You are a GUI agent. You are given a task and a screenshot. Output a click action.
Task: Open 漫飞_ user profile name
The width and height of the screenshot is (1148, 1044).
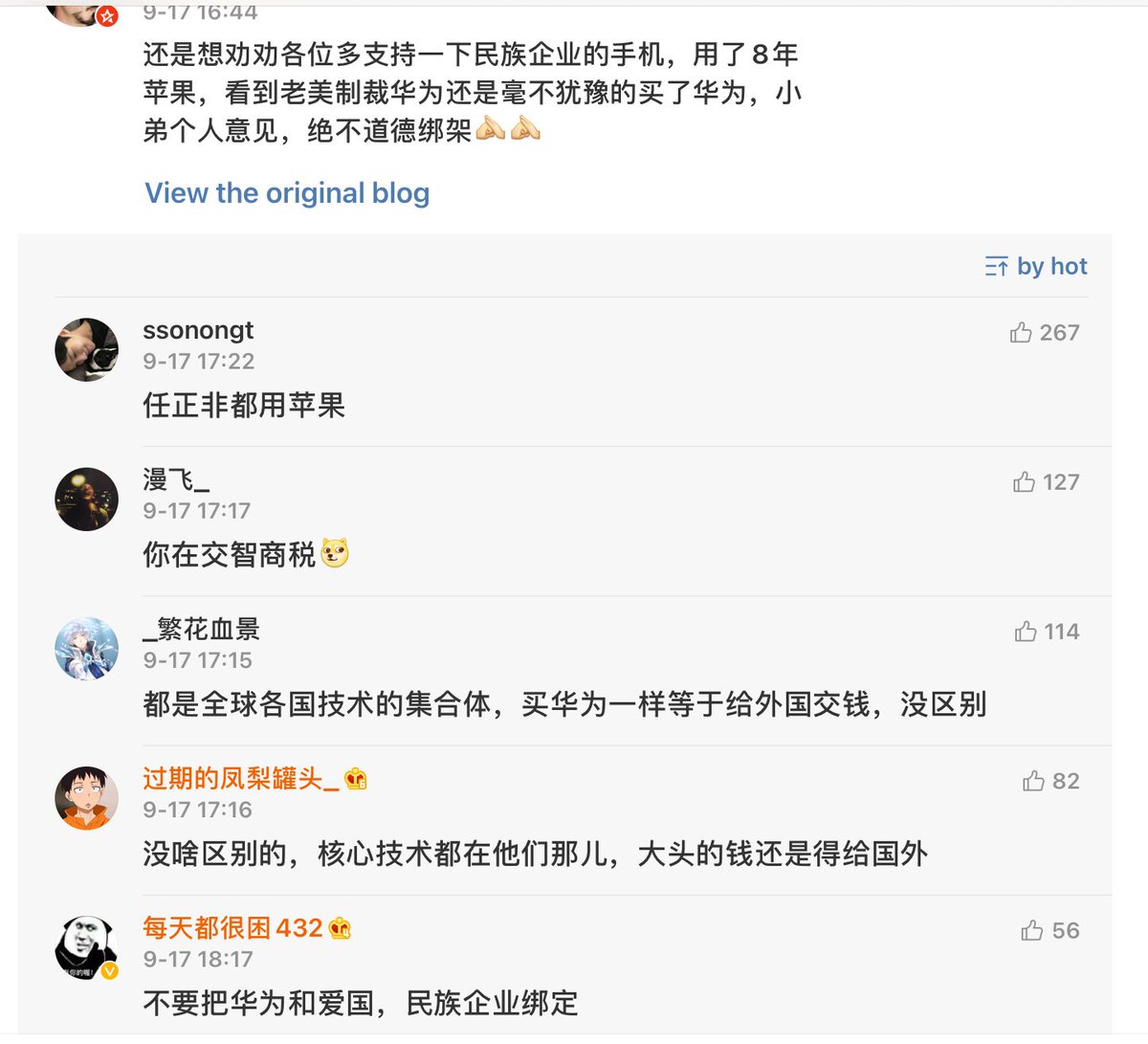[176, 478]
